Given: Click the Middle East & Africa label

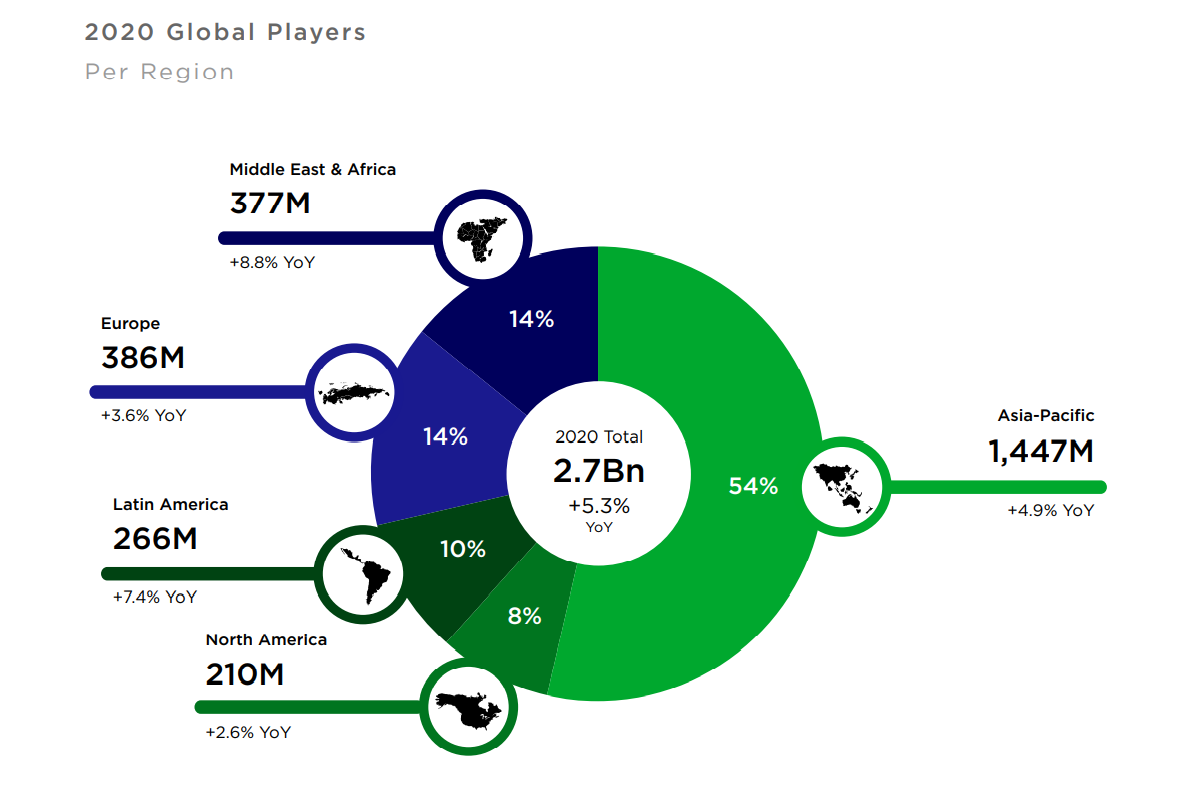Looking at the screenshot, I should pyautogui.click(x=312, y=169).
